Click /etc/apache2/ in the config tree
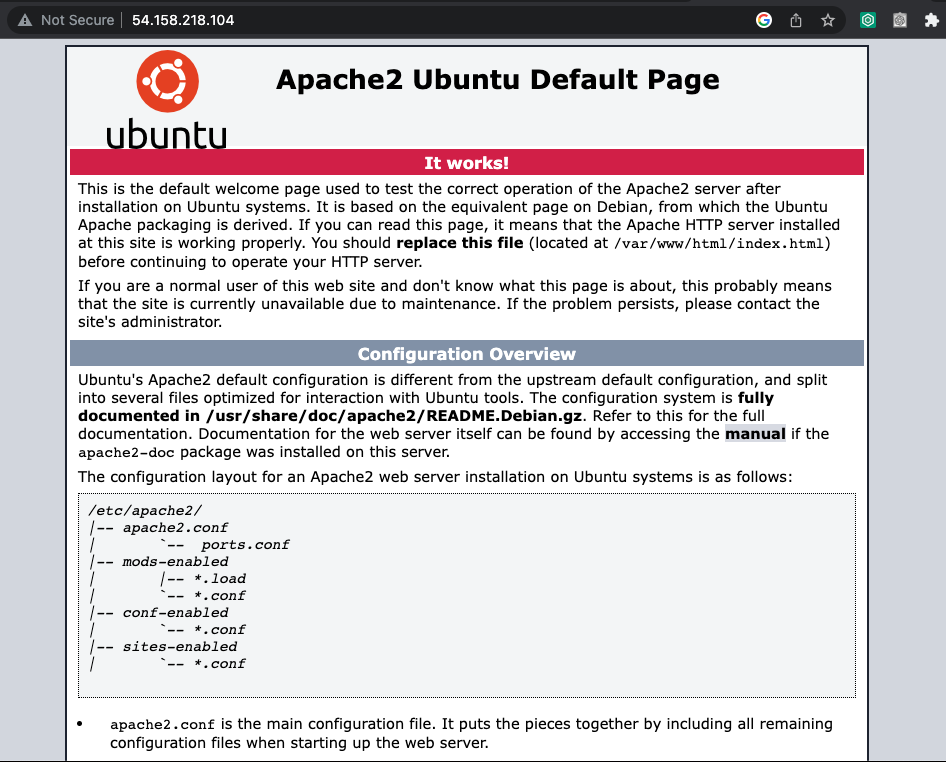 point(145,510)
